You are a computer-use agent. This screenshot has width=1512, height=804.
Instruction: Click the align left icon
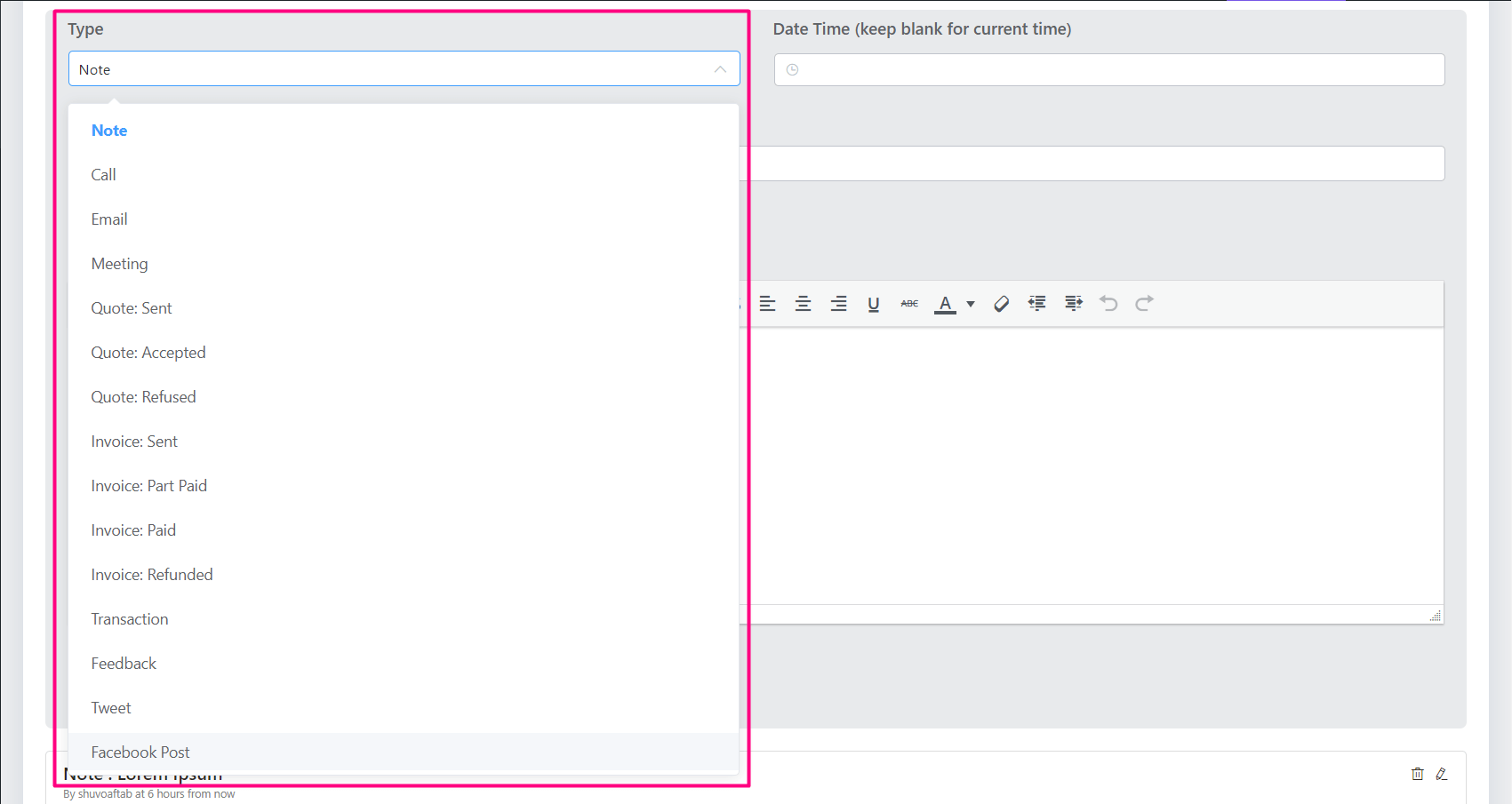coord(767,304)
